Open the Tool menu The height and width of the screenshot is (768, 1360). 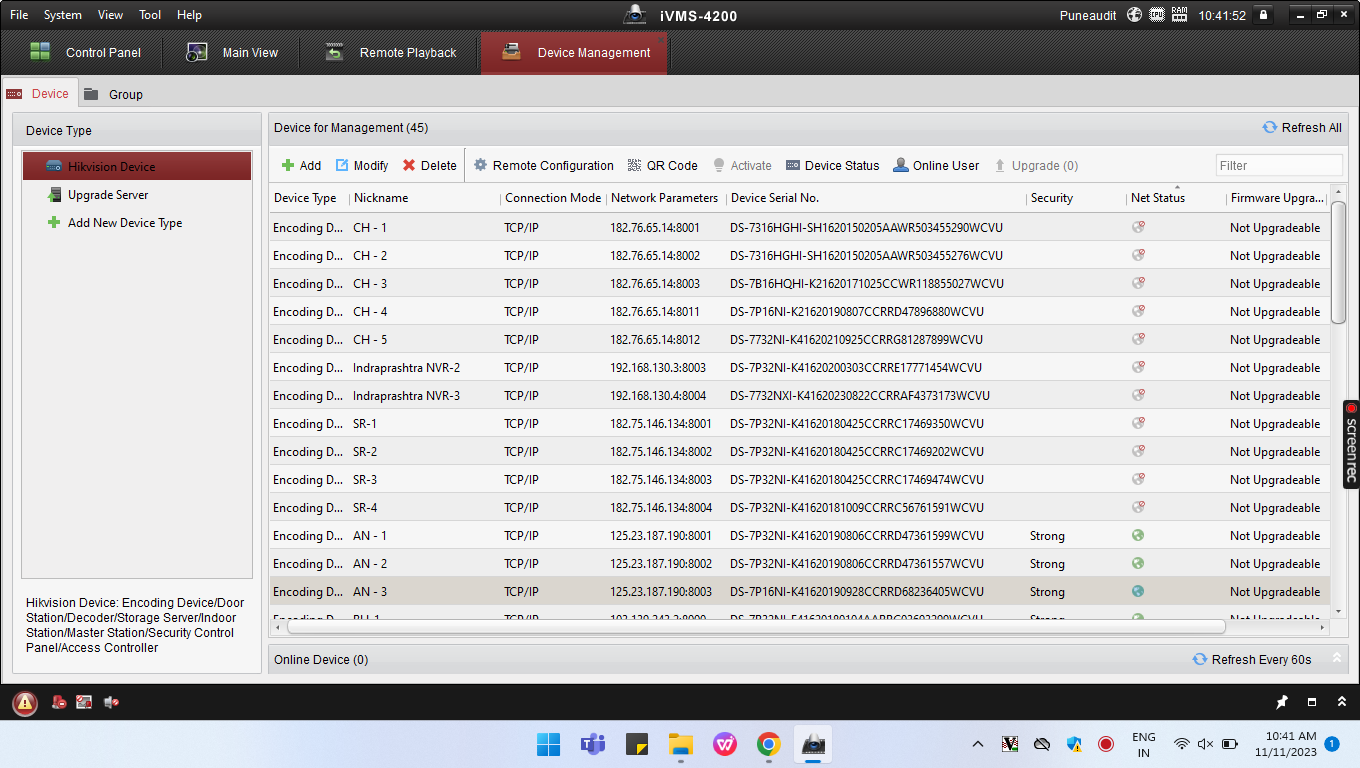click(x=150, y=15)
